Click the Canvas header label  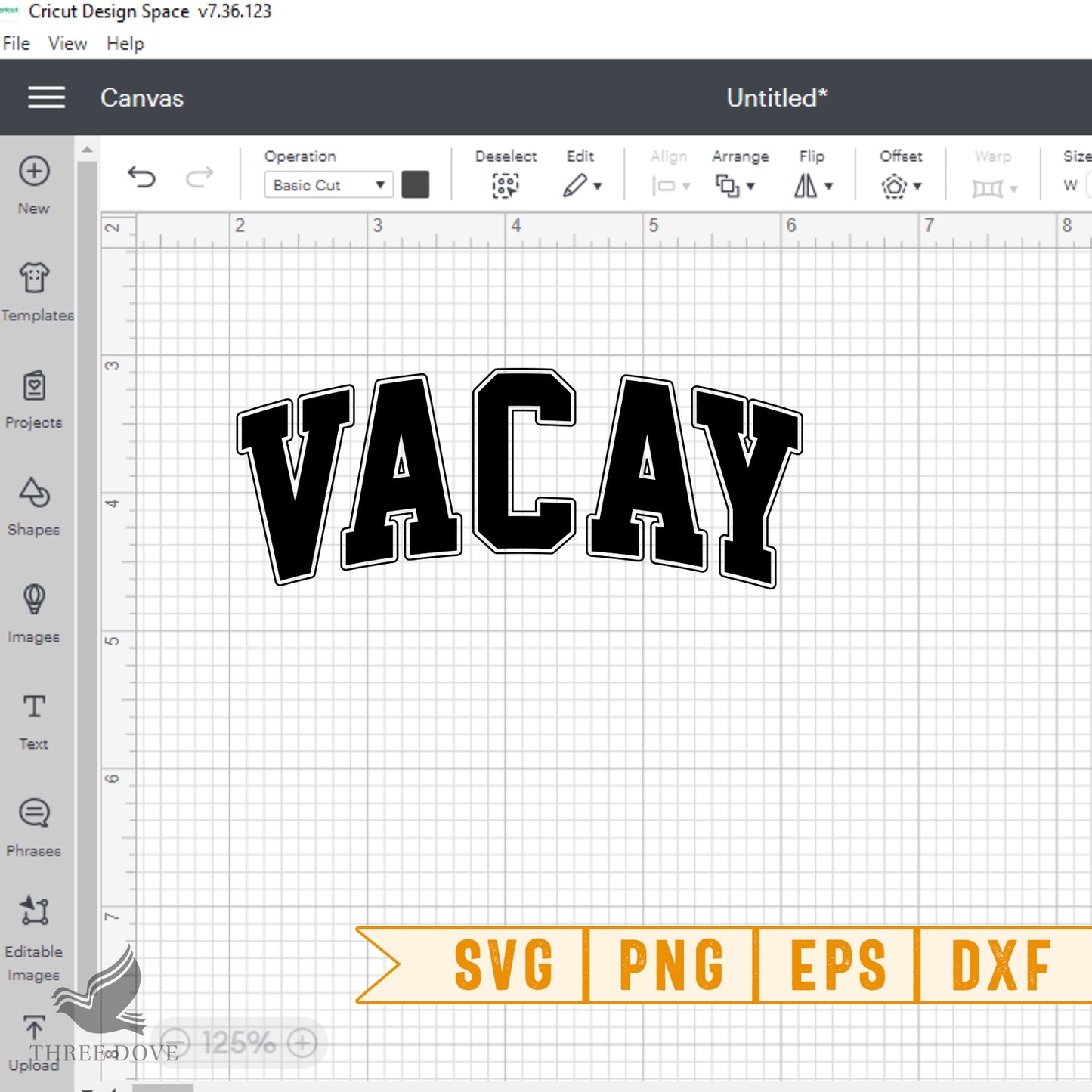tap(142, 97)
